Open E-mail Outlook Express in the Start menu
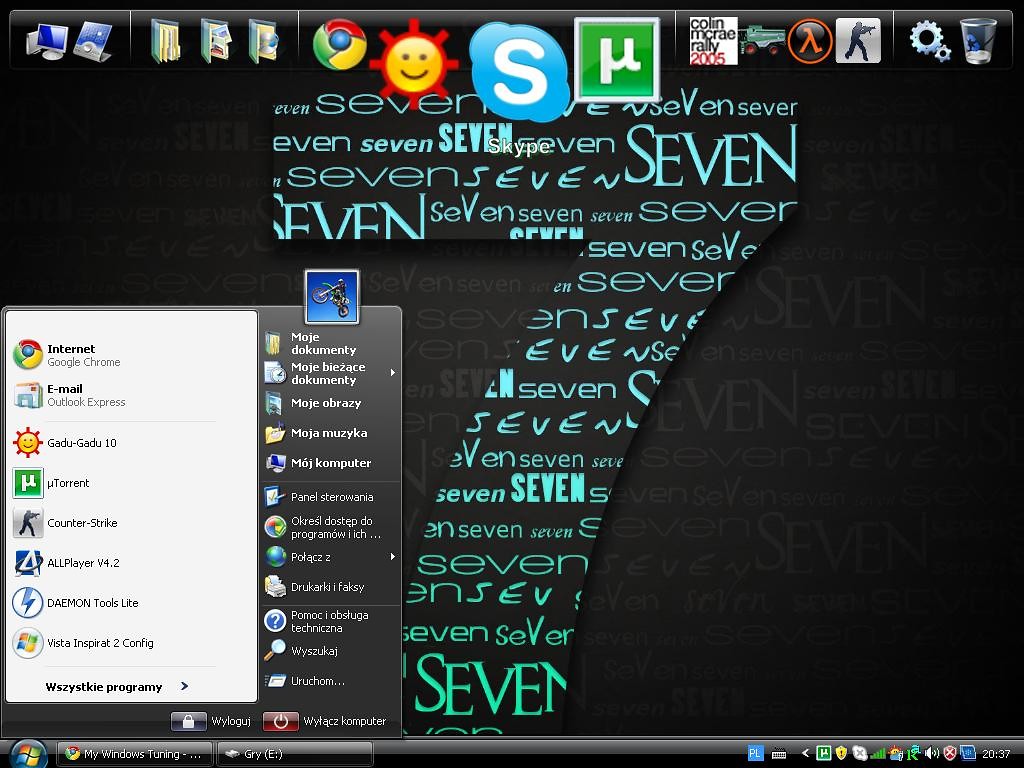Image resolution: width=1024 pixels, height=768 pixels. (131, 395)
